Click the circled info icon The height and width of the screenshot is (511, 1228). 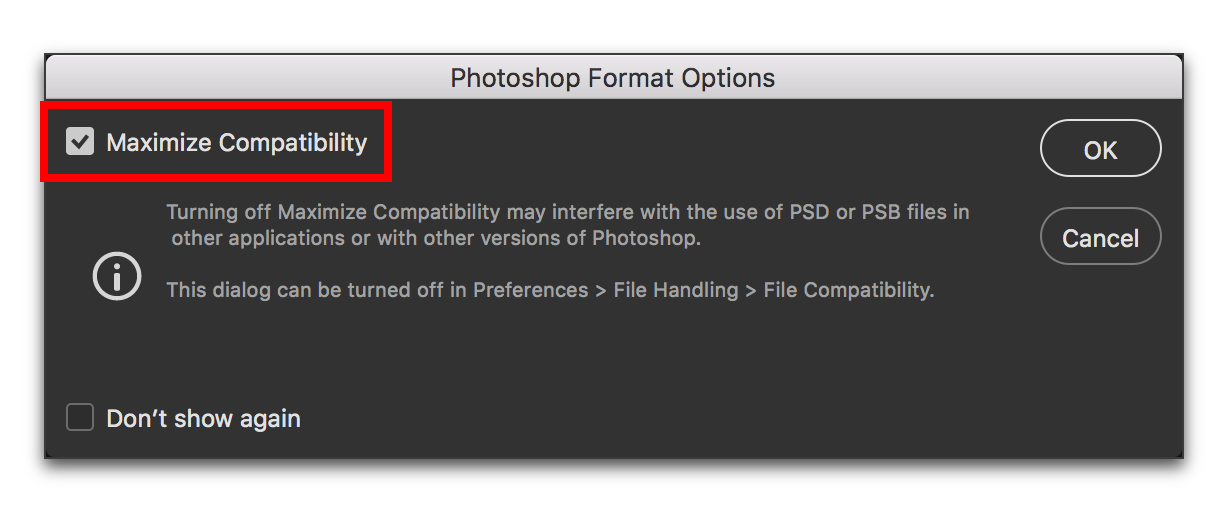[x=116, y=276]
